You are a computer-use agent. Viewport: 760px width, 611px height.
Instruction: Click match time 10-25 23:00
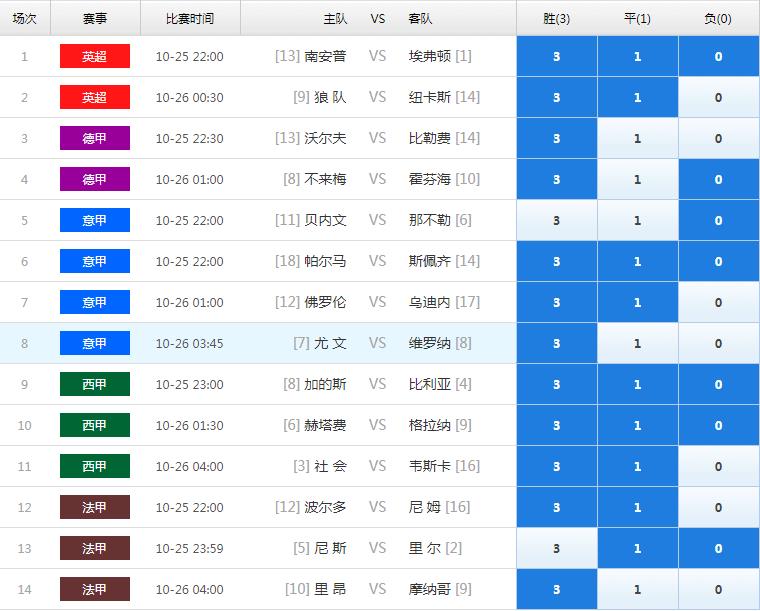(190, 385)
